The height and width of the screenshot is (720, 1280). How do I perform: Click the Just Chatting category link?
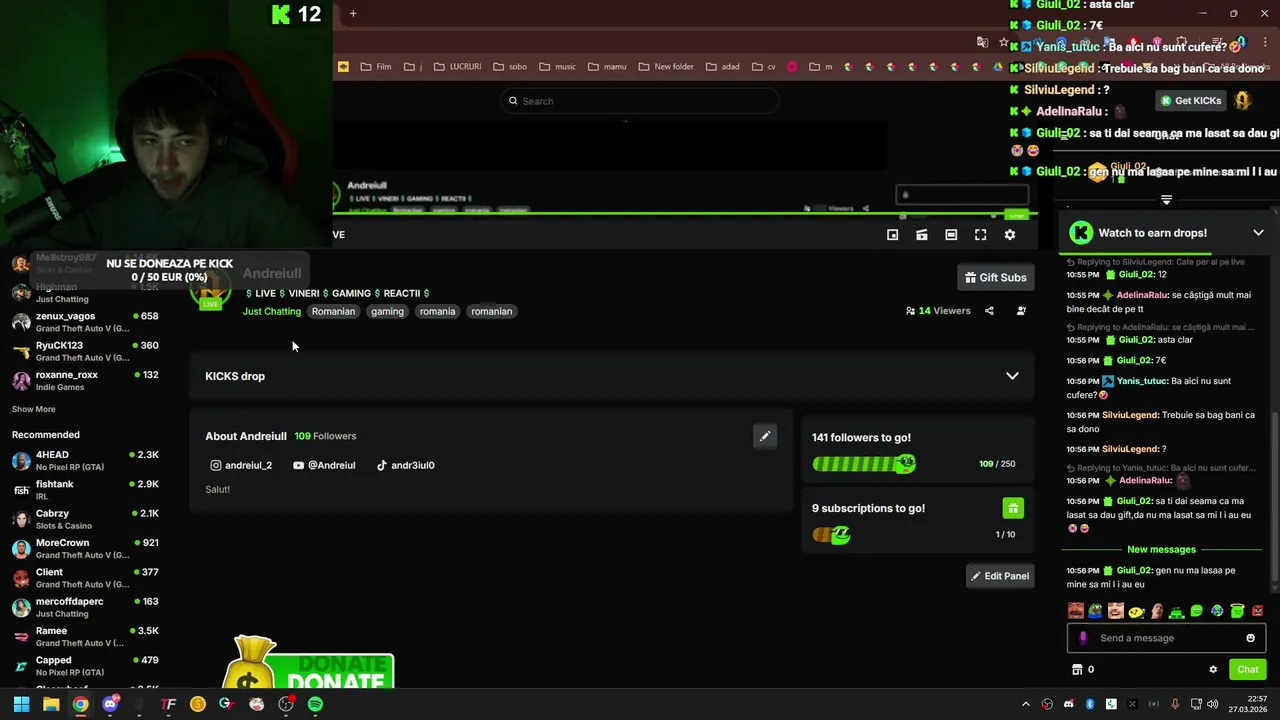click(x=272, y=311)
